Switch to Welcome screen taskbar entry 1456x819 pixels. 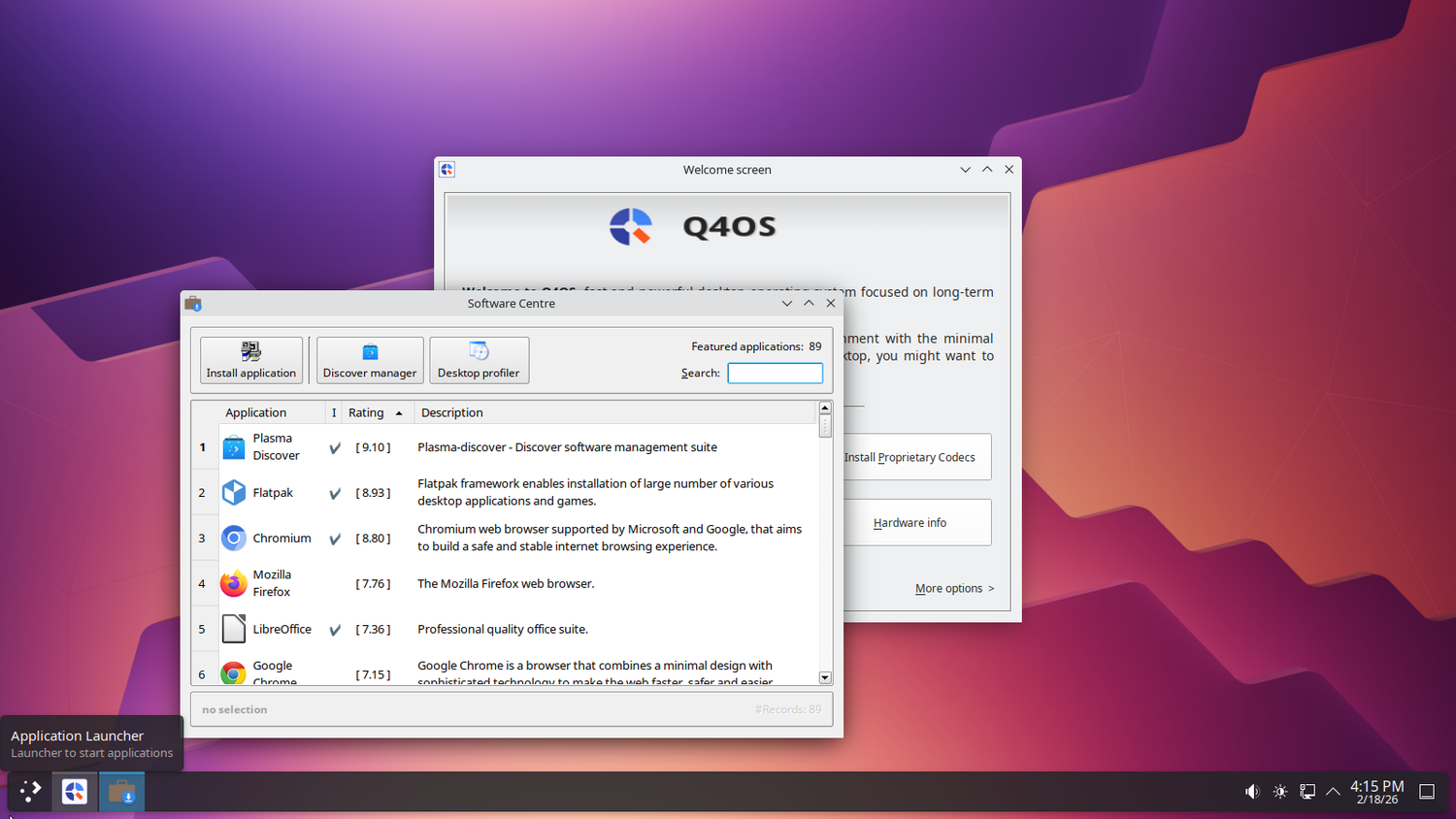(x=75, y=792)
